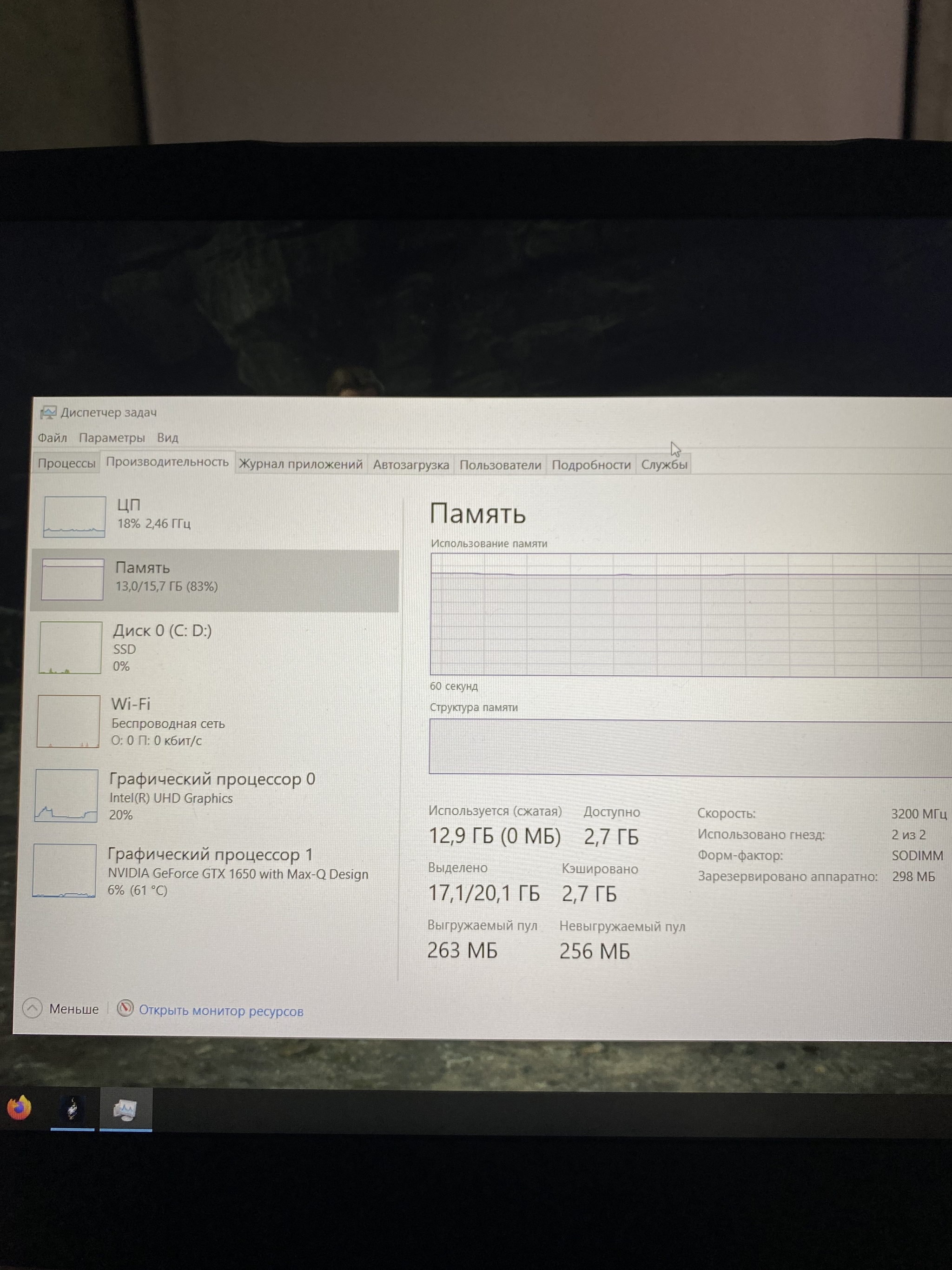
Task: Open Графический процессор 1 NVIDIA graph
Action: (x=65, y=871)
